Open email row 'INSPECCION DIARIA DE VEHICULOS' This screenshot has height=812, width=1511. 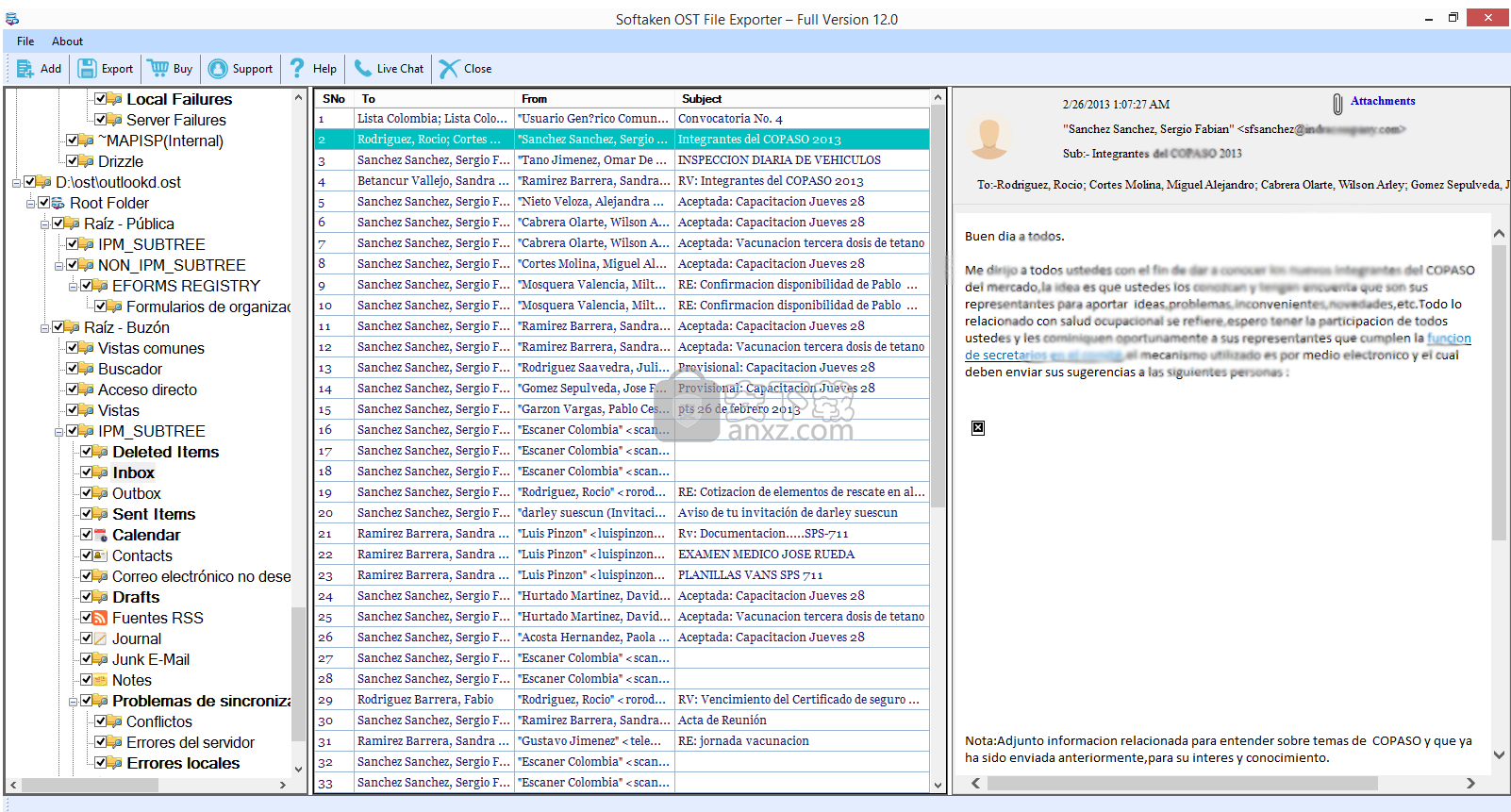[x=622, y=160]
